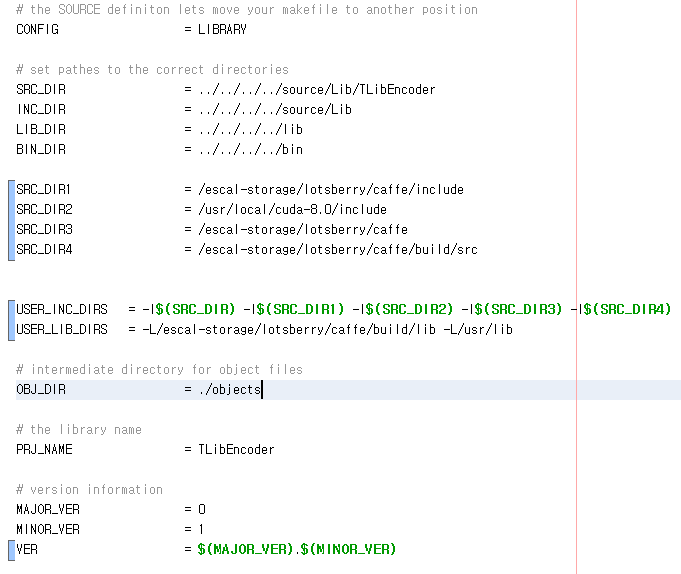
Task: Click the green $(MAJOR_VER) reference
Action: tap(246, 549)
